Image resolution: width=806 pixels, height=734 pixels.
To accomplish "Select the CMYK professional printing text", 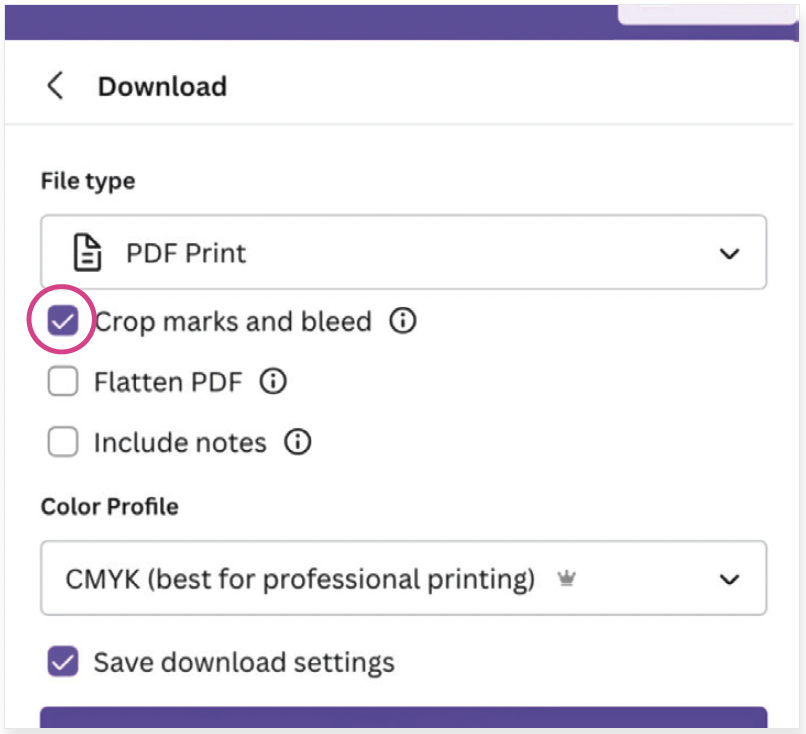I will [x=300, y=579].
